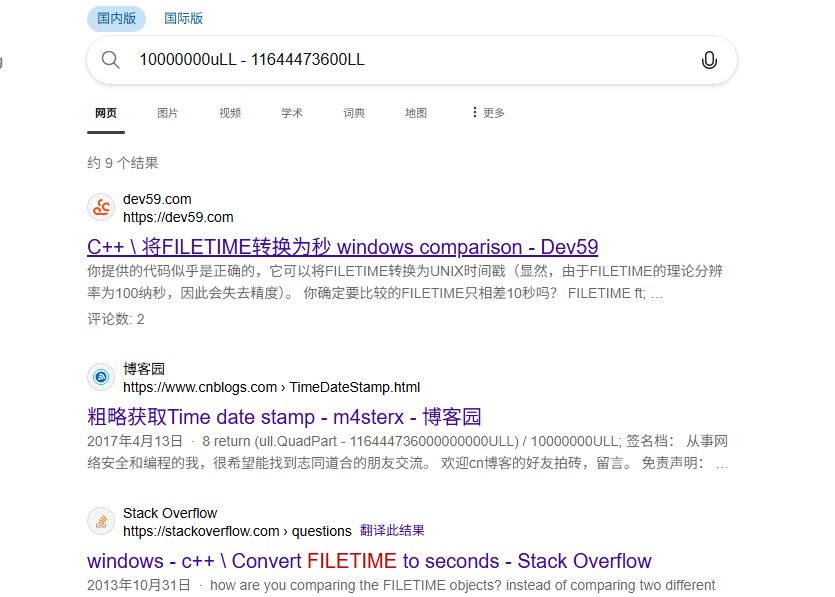The height and width of the screenshot is (597, 835).
Task: Switch to 国内版 search
Action: click(117, 19)
